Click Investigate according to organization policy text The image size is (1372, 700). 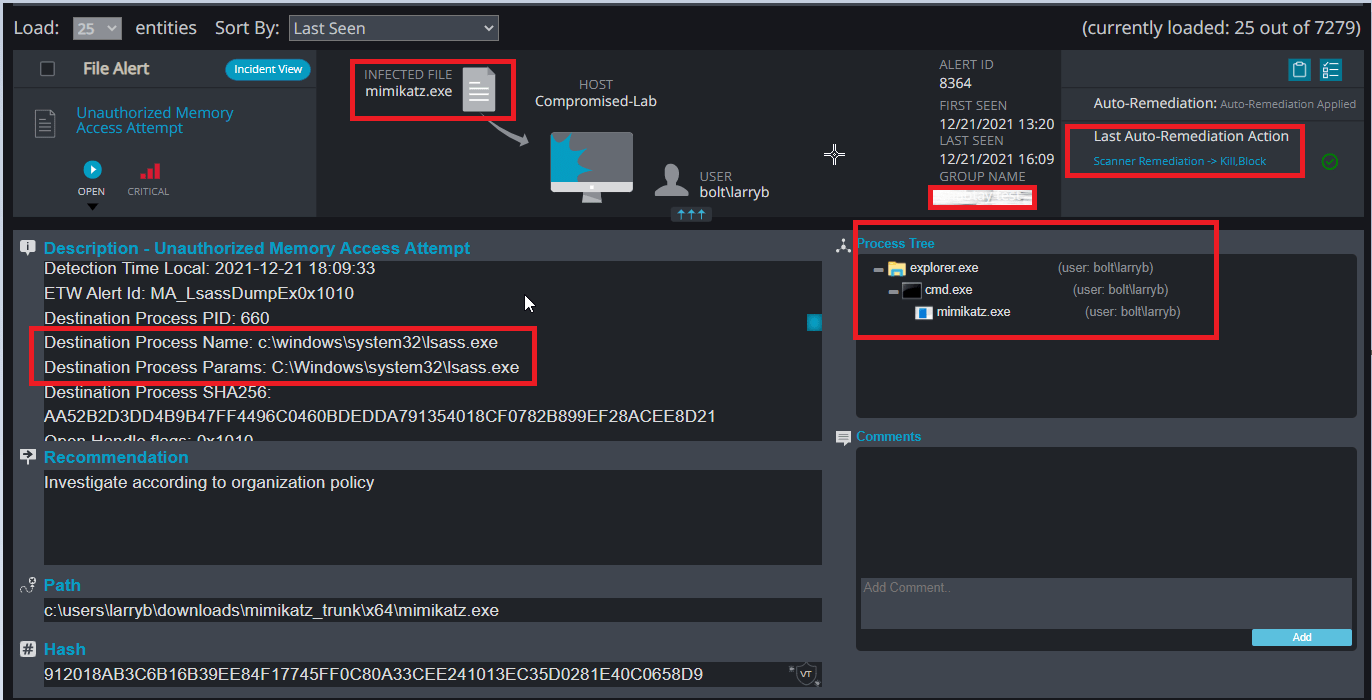click(209, 483)
